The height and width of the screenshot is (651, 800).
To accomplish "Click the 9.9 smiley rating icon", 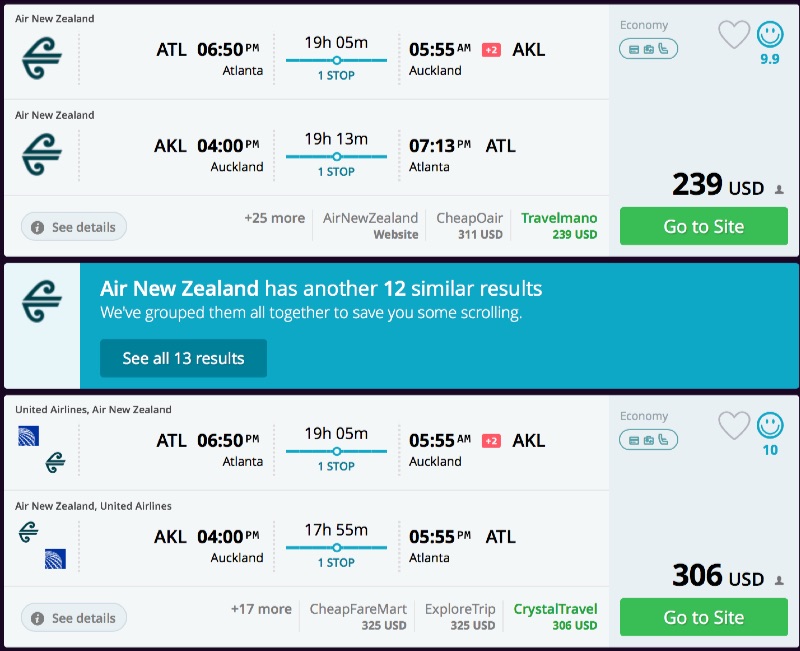I will coord(770,36).
